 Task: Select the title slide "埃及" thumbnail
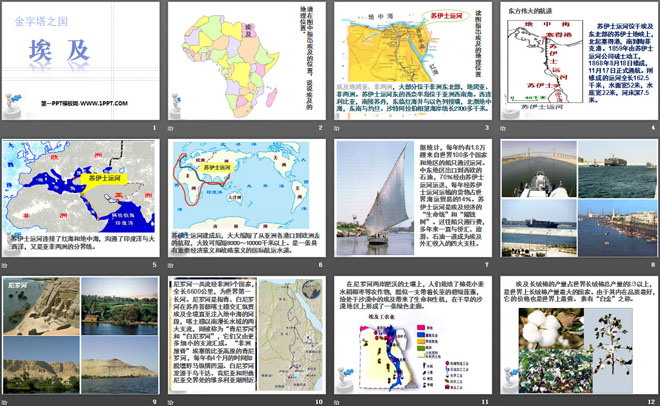pos(82,62)
